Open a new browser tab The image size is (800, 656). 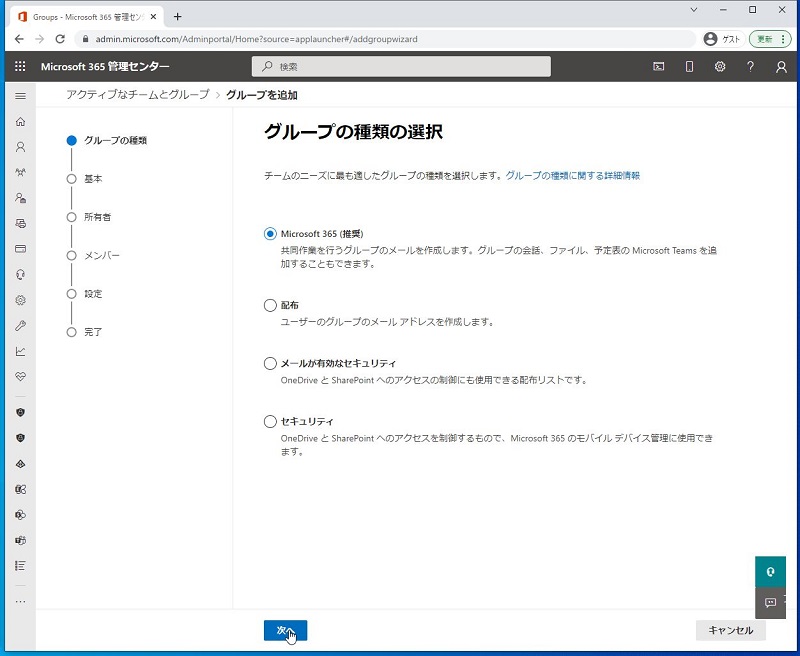pyautogui.click(x=177, y=16)
